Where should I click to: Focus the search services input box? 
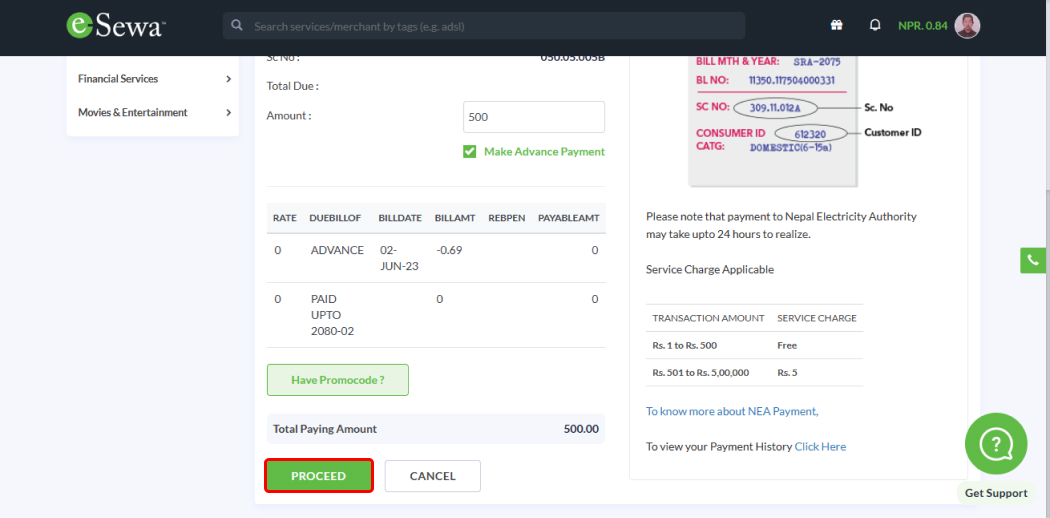click(x=483, y=25)
